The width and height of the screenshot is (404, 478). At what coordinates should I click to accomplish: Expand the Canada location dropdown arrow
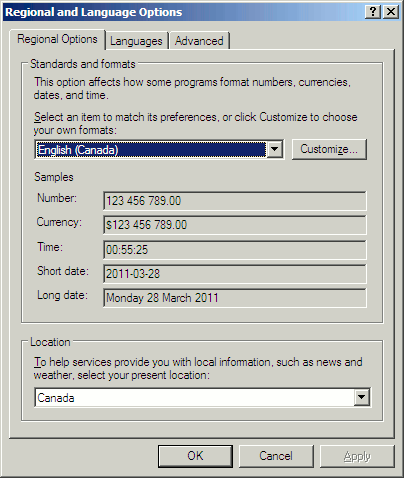click(361, 397)
